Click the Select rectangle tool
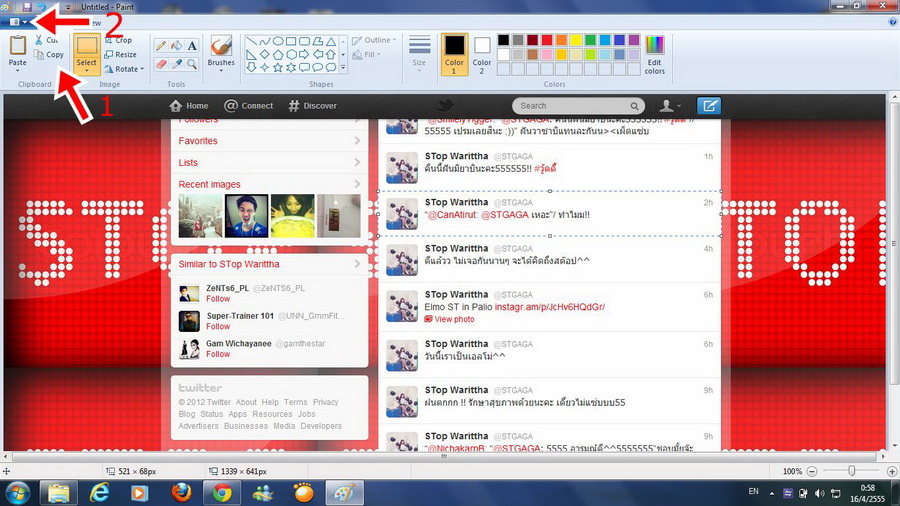The image size is (900, 506). pos(87,46)
